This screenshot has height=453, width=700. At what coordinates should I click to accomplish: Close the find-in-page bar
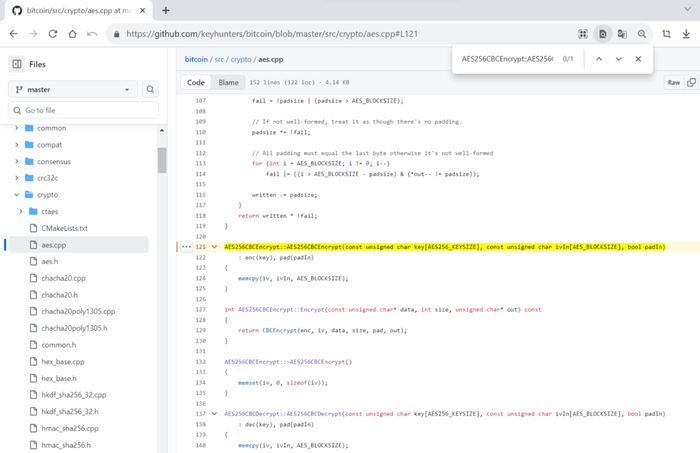(638, 59)
